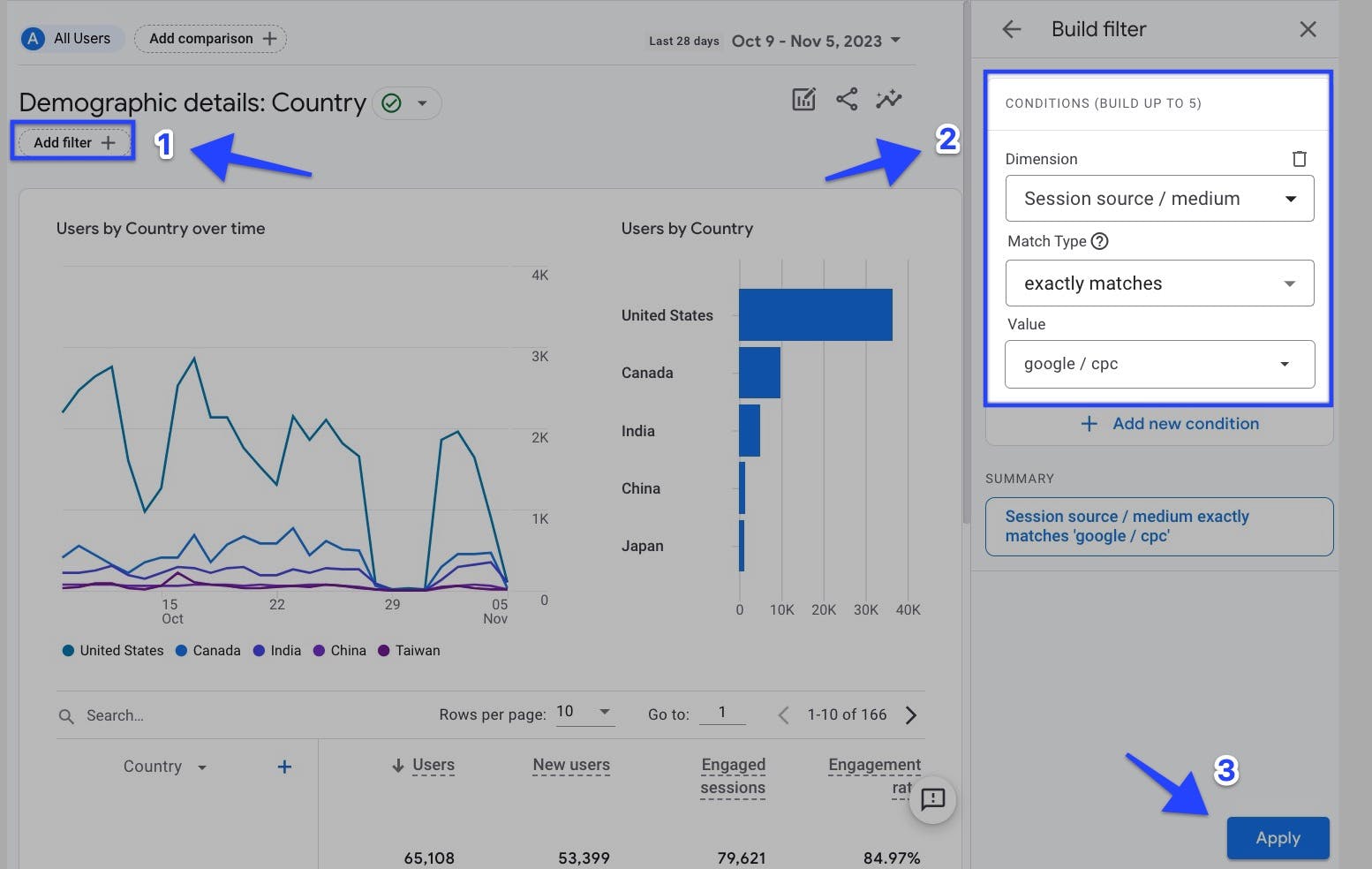Go back using the Build filter arrow
1372x869 pixels.
pyautogui.click(x=1011, y=29)
